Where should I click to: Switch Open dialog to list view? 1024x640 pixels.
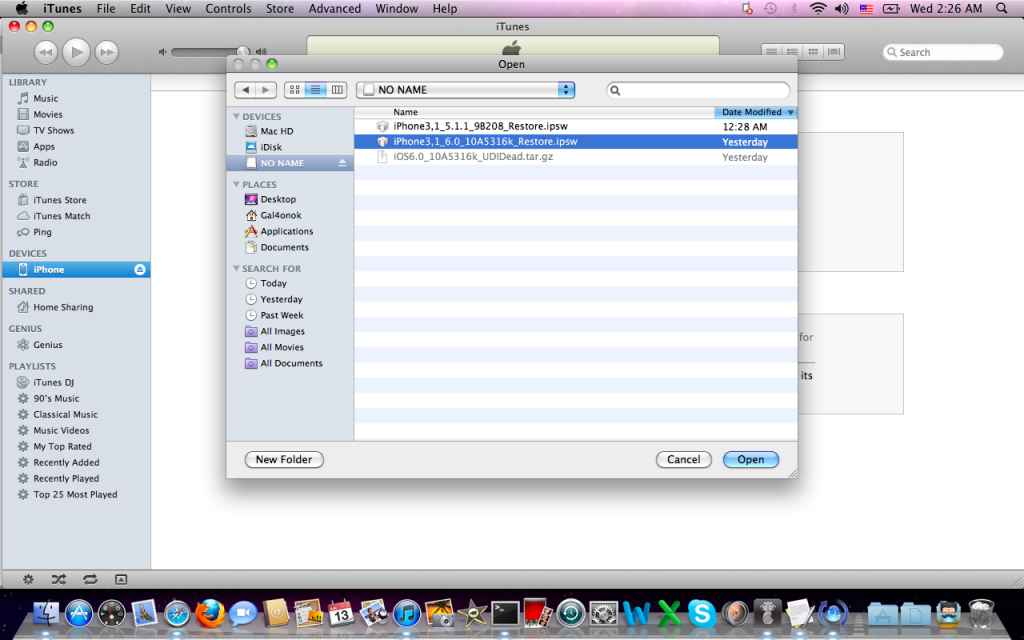coord(315,90)
